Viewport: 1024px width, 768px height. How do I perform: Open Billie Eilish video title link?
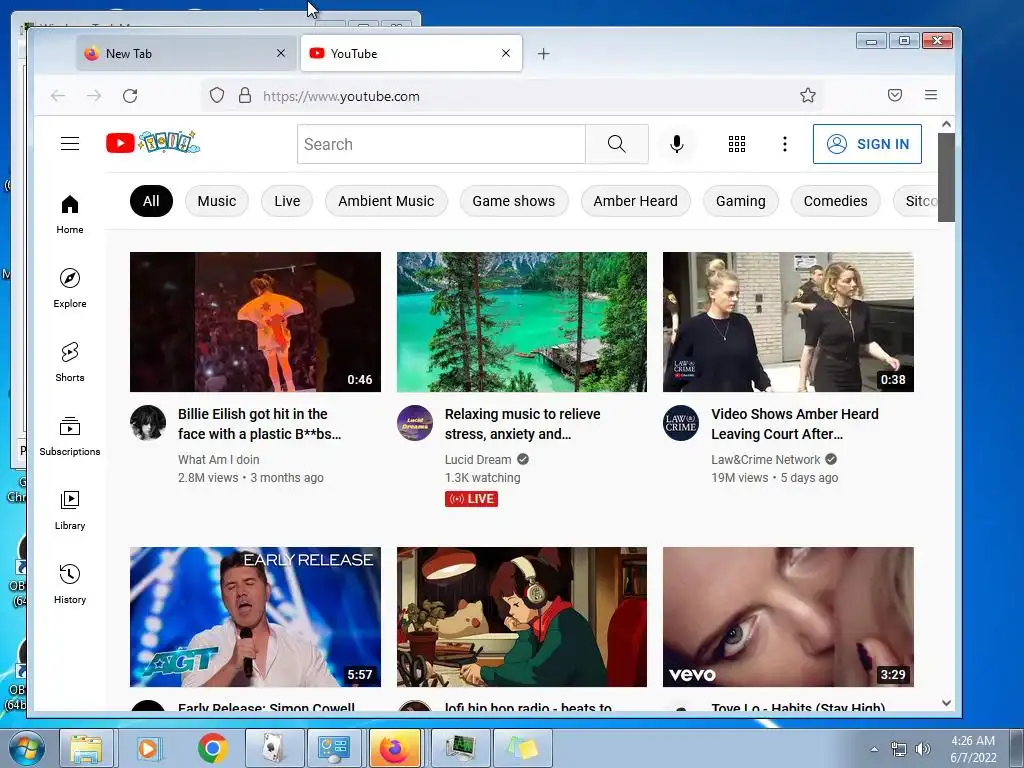[x=259, y=424]
